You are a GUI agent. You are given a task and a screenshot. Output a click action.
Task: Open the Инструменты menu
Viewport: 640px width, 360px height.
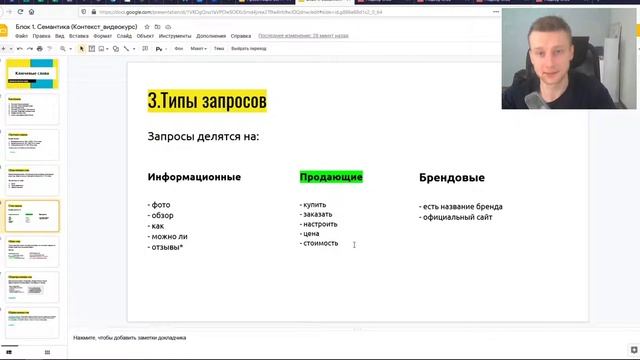[175, 36]
